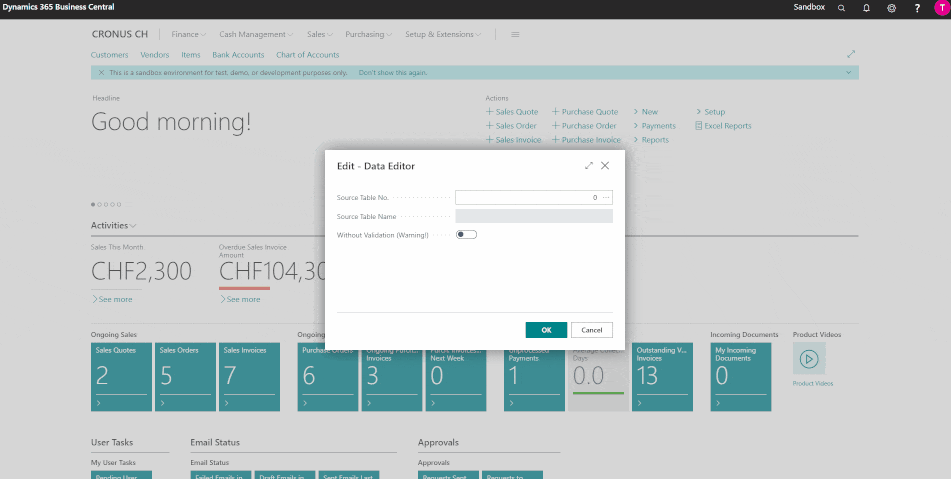Toggle page expand arrow icon at right
The width and height of the screenshot is (951, 479).
(851, 54)
